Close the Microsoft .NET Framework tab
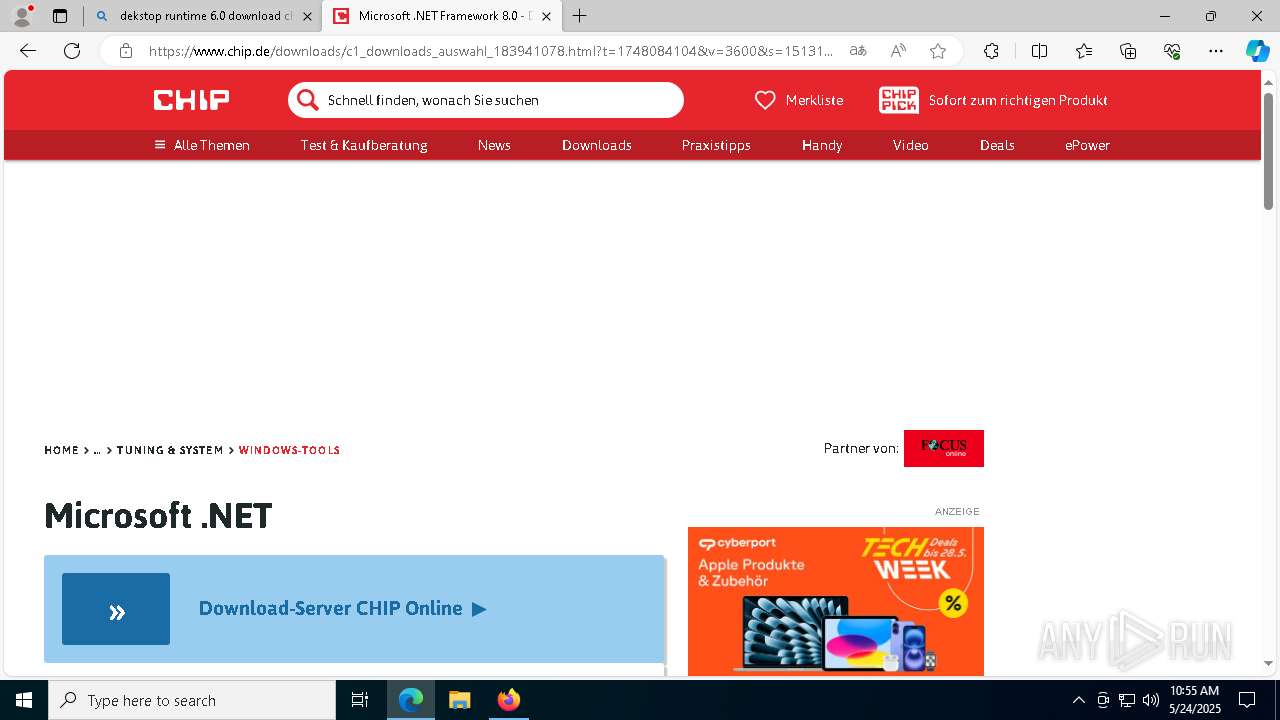Screen dimensions: 1280x720 tap(546, 16)
